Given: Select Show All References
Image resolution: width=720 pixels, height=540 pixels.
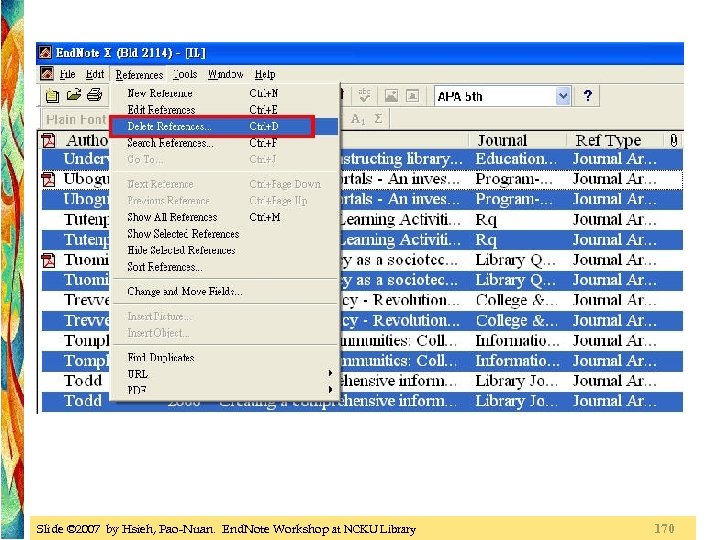Looking at the screenshot, I should click(x=225, y=217).
